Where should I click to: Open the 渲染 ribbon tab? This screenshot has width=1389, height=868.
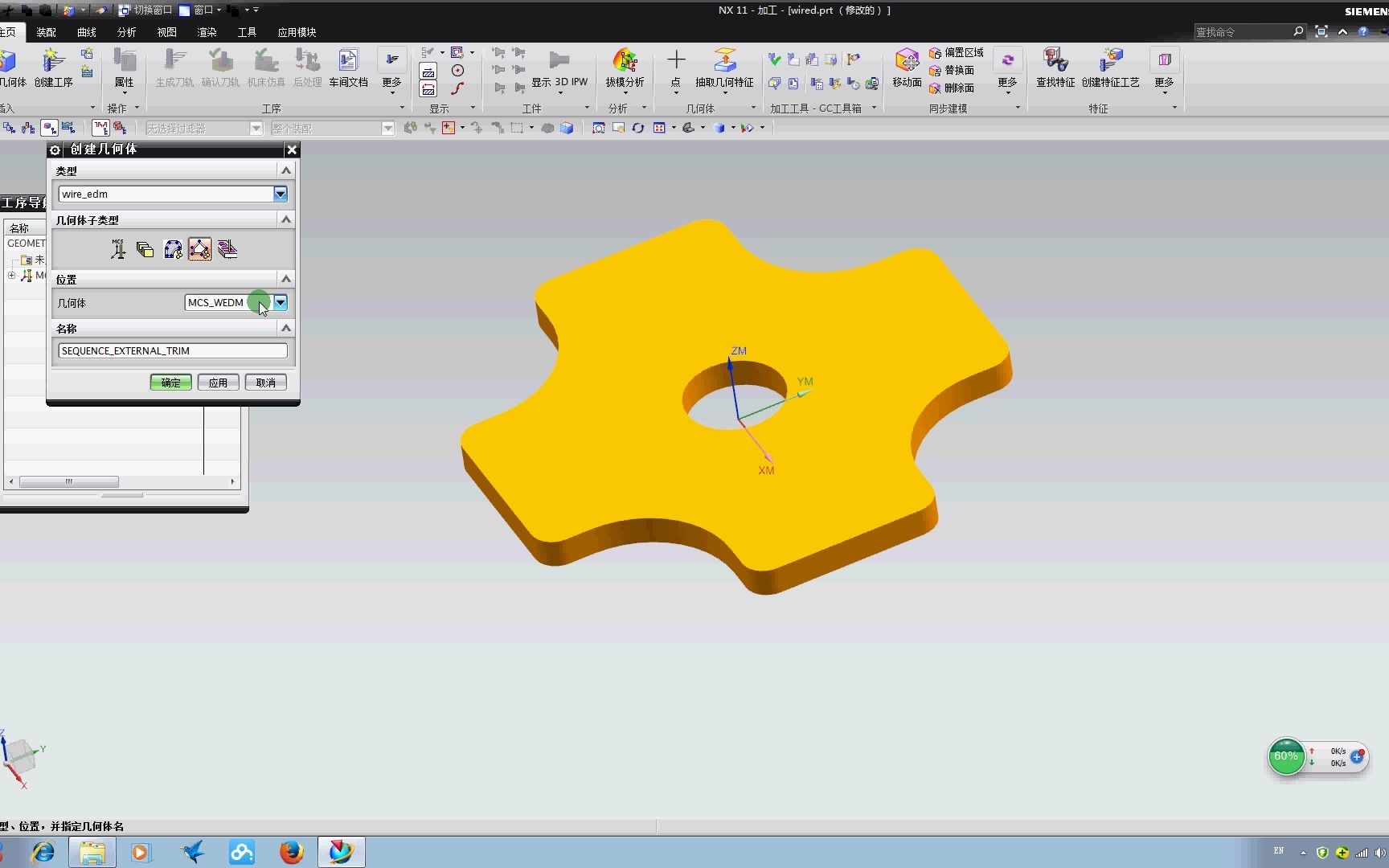(x=207, y=32)
